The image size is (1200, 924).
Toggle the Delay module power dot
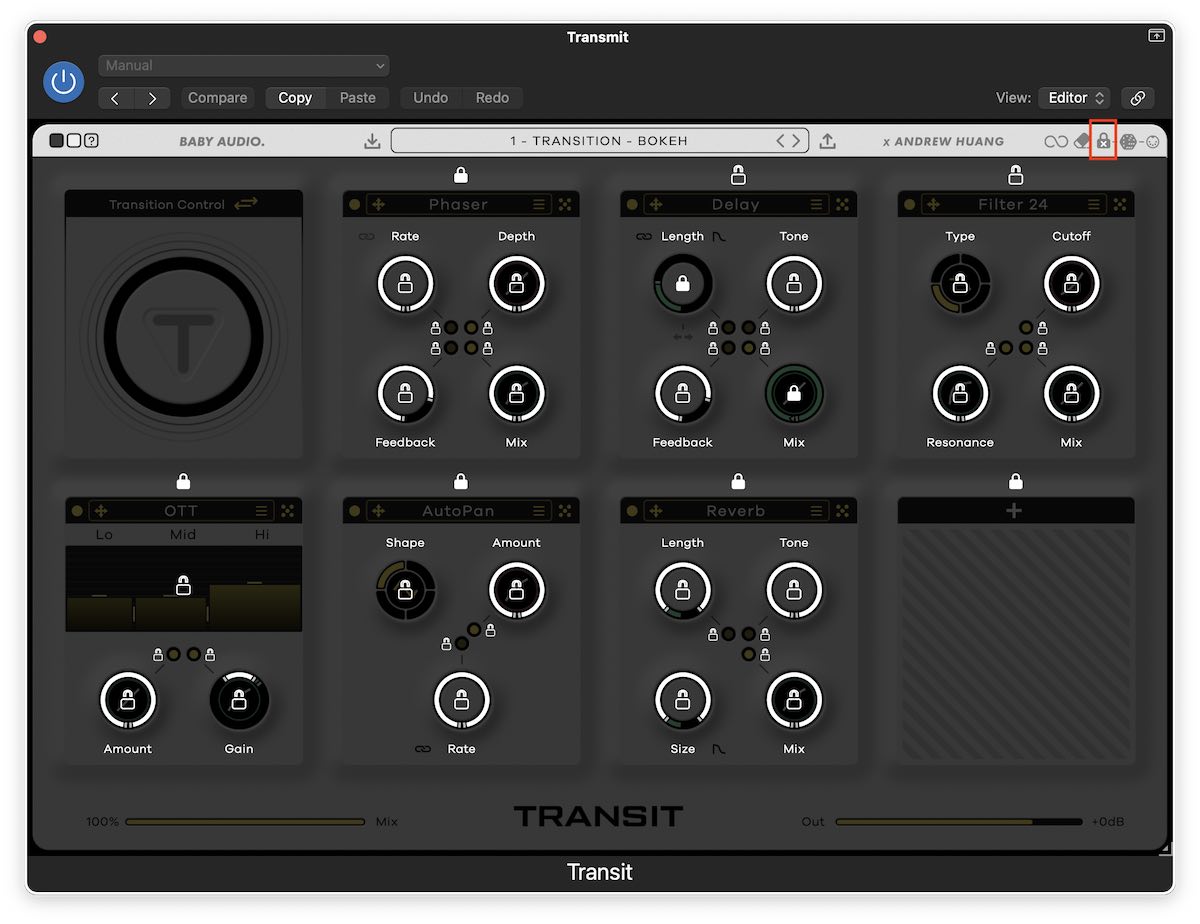point(632,204)
